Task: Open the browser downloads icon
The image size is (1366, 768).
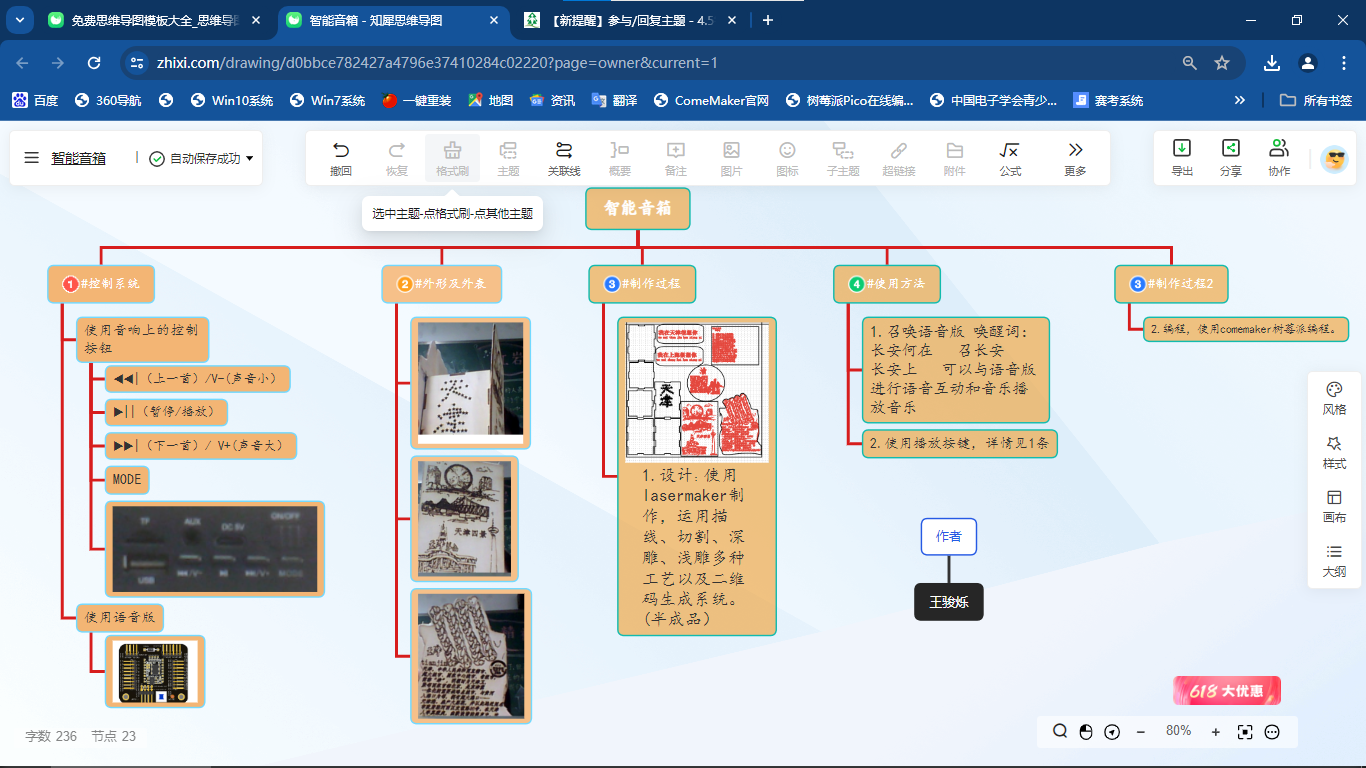Action: (1272, 63)
